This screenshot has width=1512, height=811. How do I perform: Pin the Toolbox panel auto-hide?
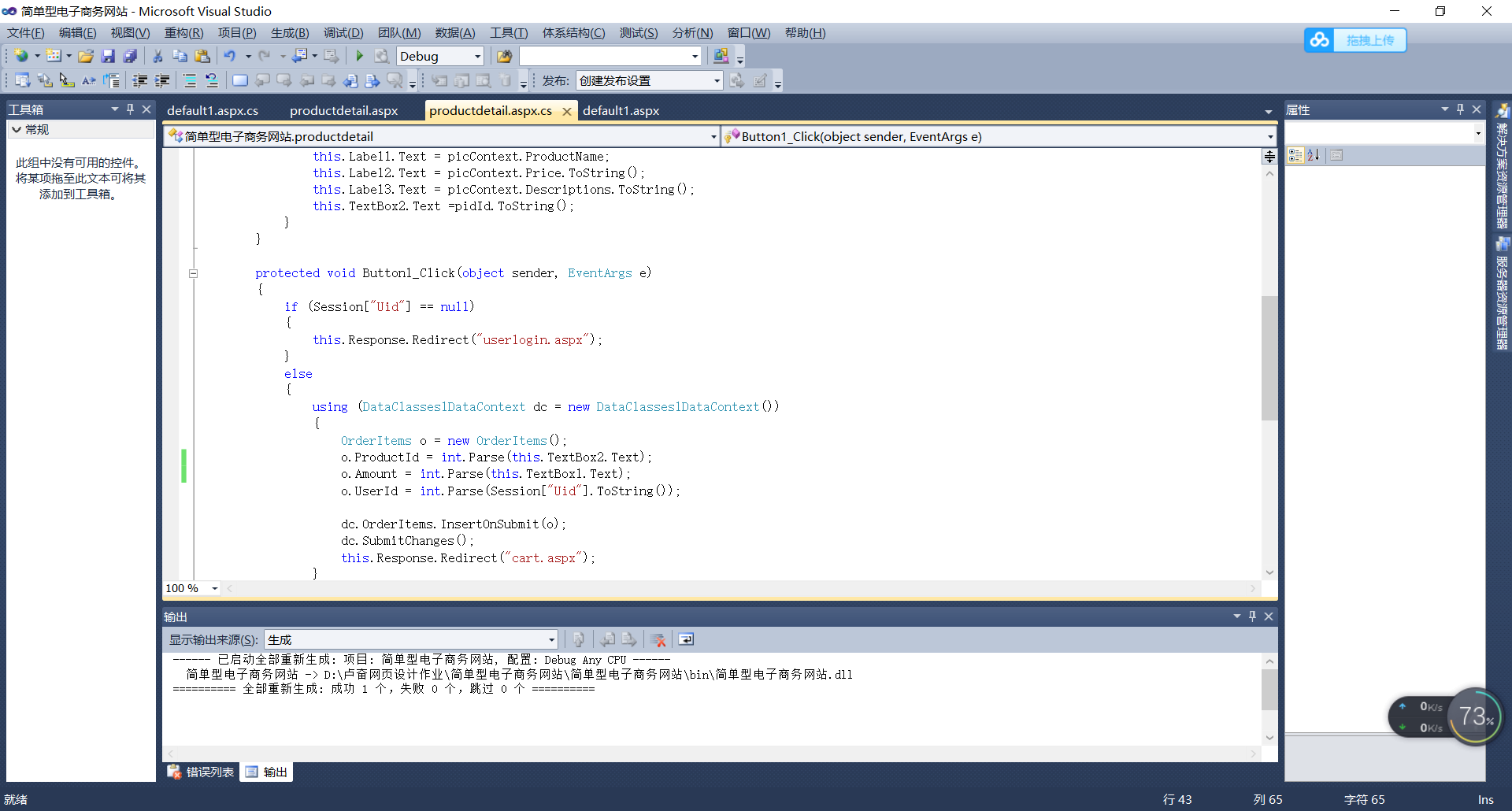click(x=131, y=109)
